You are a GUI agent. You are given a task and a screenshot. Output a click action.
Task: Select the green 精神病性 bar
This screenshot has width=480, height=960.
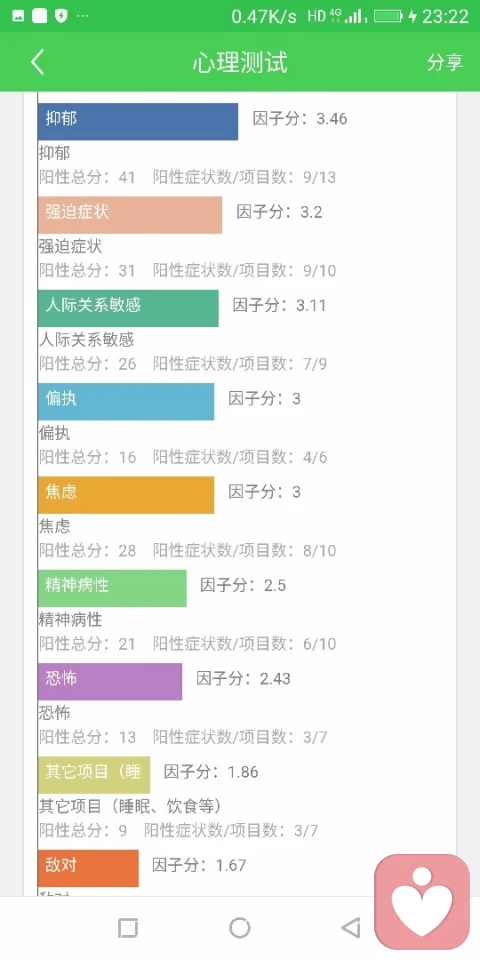112,588
